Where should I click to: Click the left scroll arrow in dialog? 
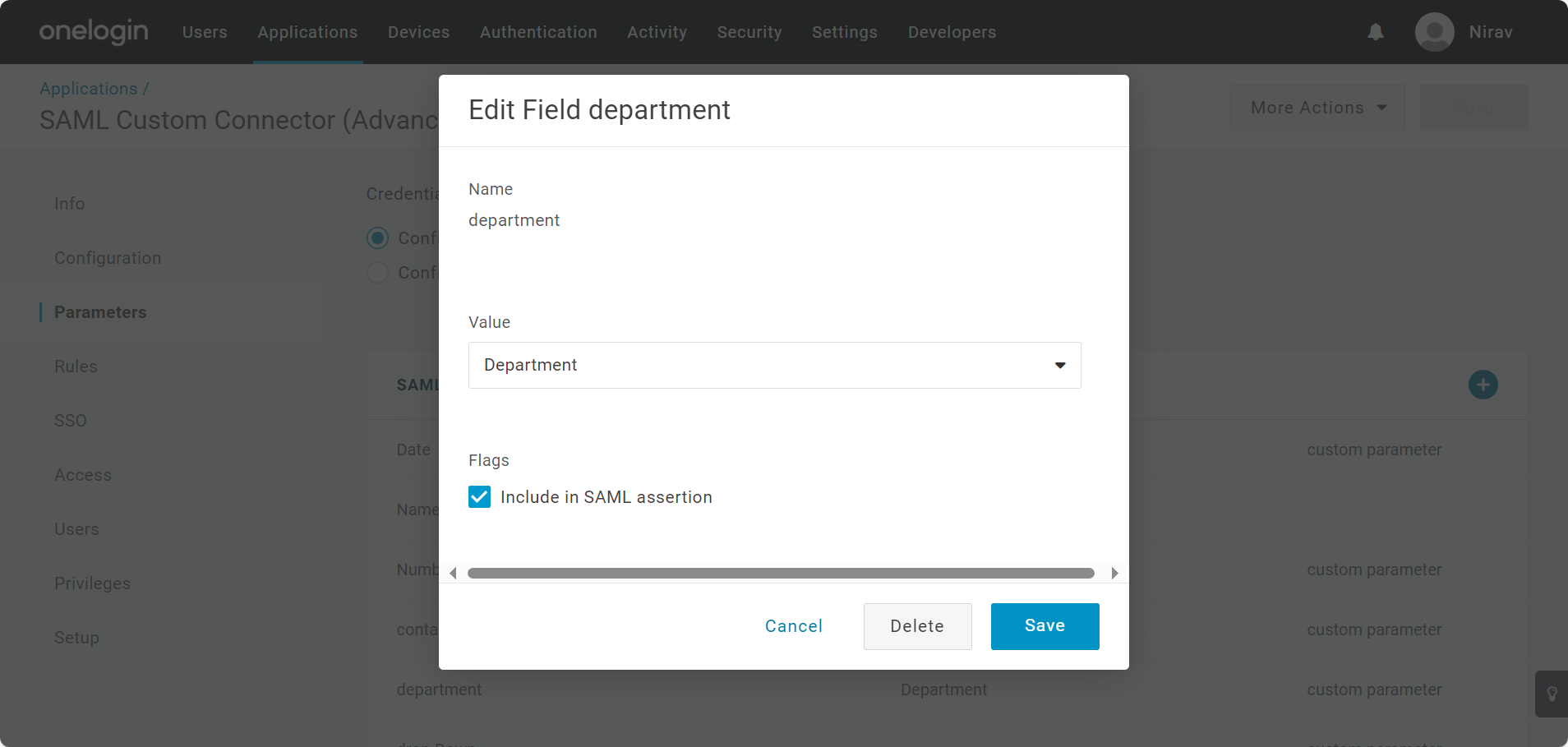pyautogui.click(x=453, y=573)
